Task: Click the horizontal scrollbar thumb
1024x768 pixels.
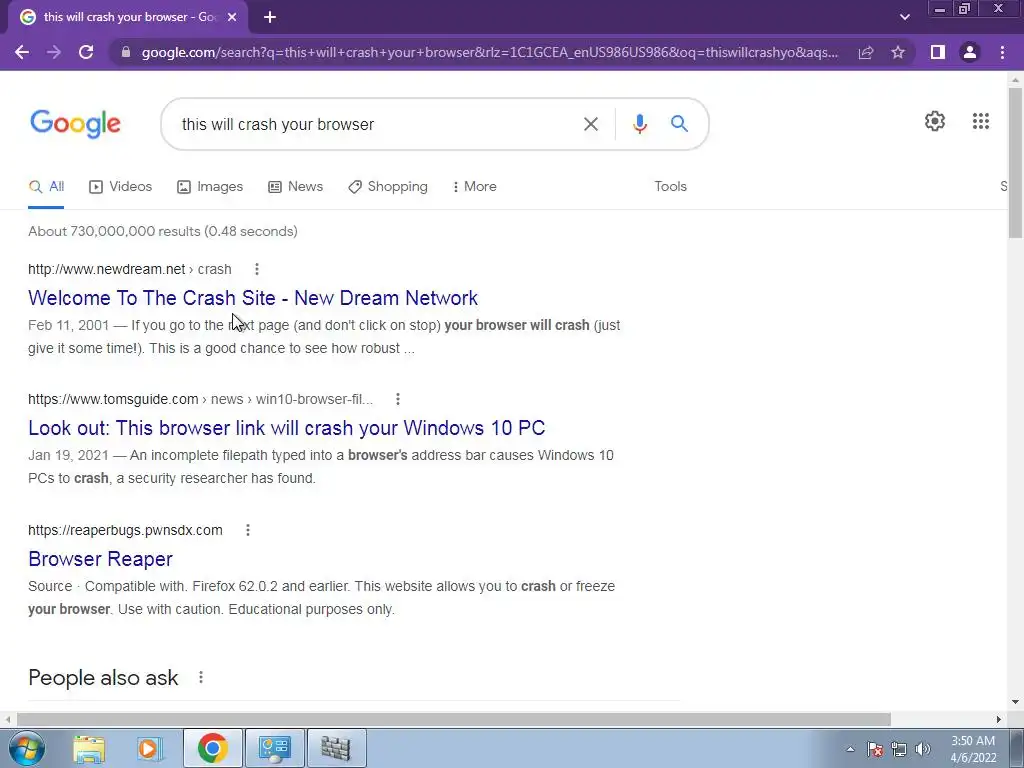Action: (454, 719)
